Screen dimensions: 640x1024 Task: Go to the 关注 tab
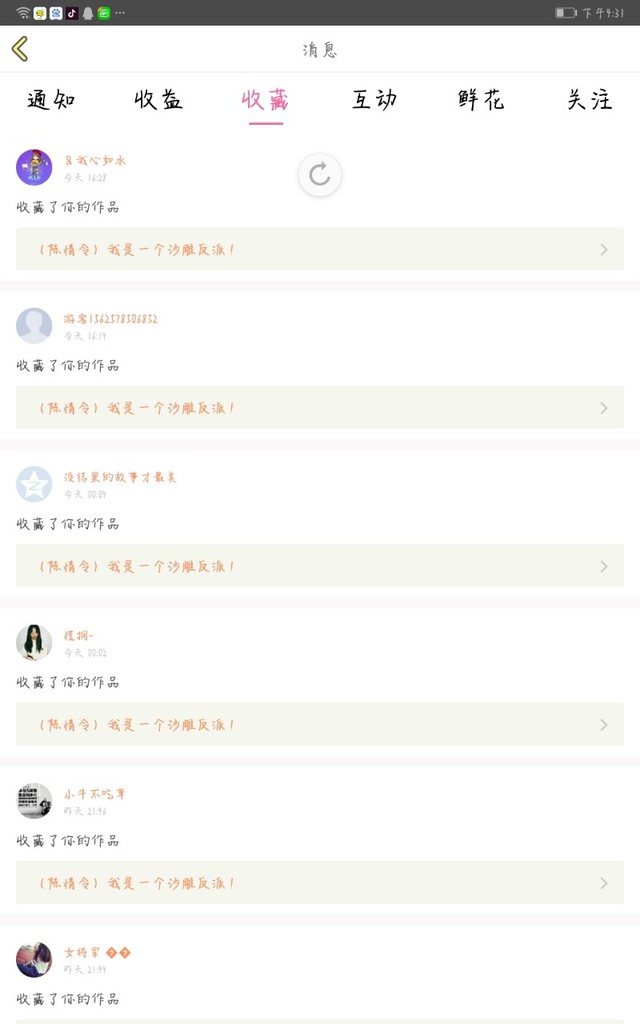click(589, 100)
